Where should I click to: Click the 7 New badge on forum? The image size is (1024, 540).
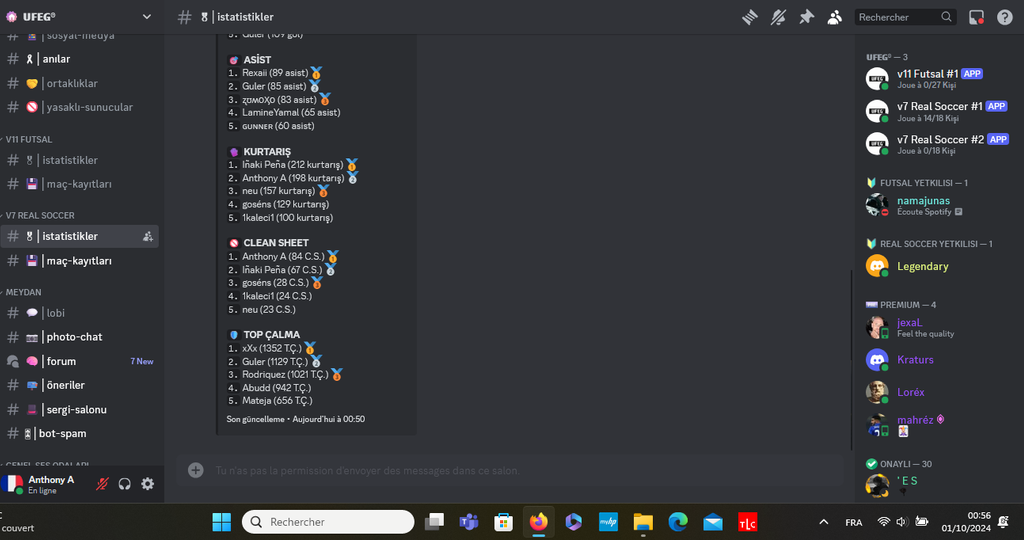coord(142,361)
